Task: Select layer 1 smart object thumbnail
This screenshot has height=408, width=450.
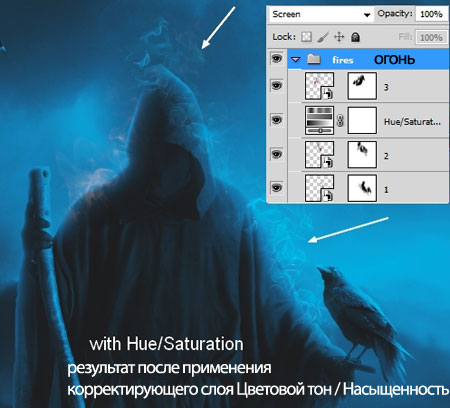Action: 319,189
